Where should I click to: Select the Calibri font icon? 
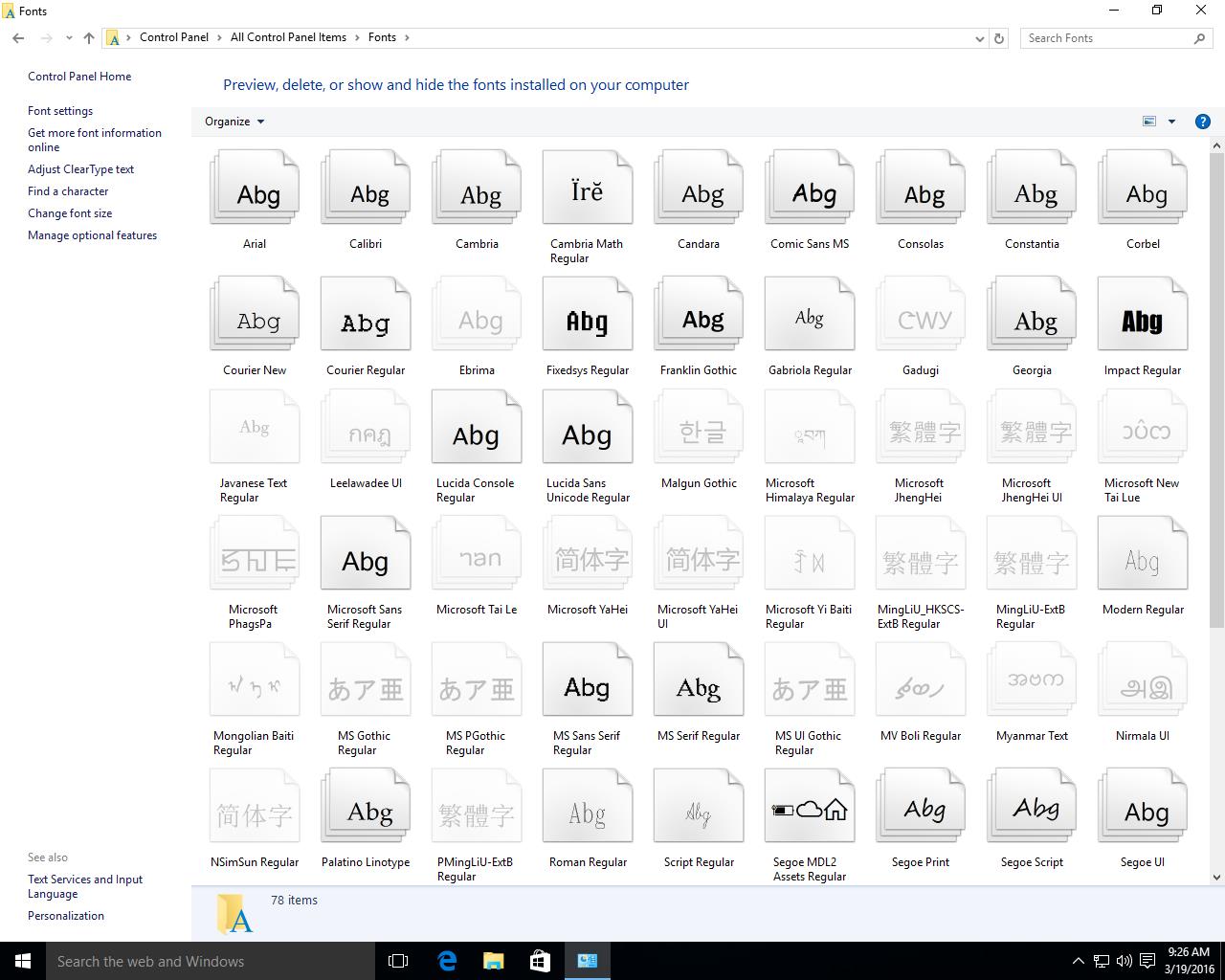point(366,188)
